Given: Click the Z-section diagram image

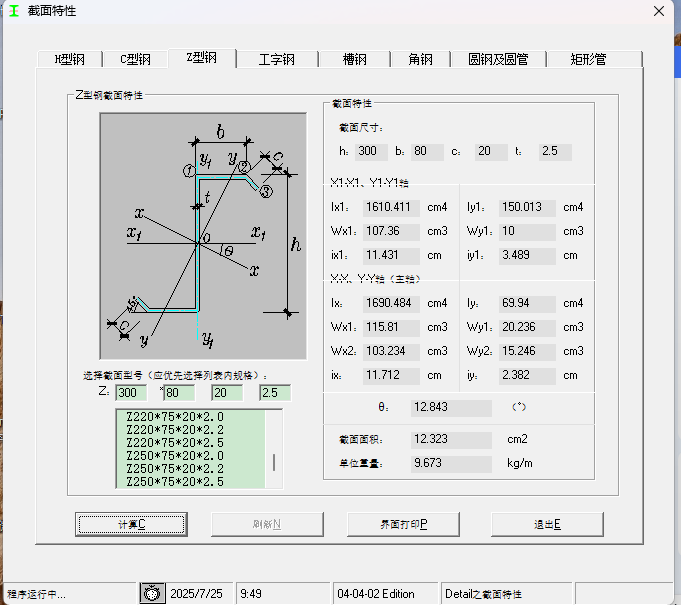Looking at the screenshot, I should point(203,236).
